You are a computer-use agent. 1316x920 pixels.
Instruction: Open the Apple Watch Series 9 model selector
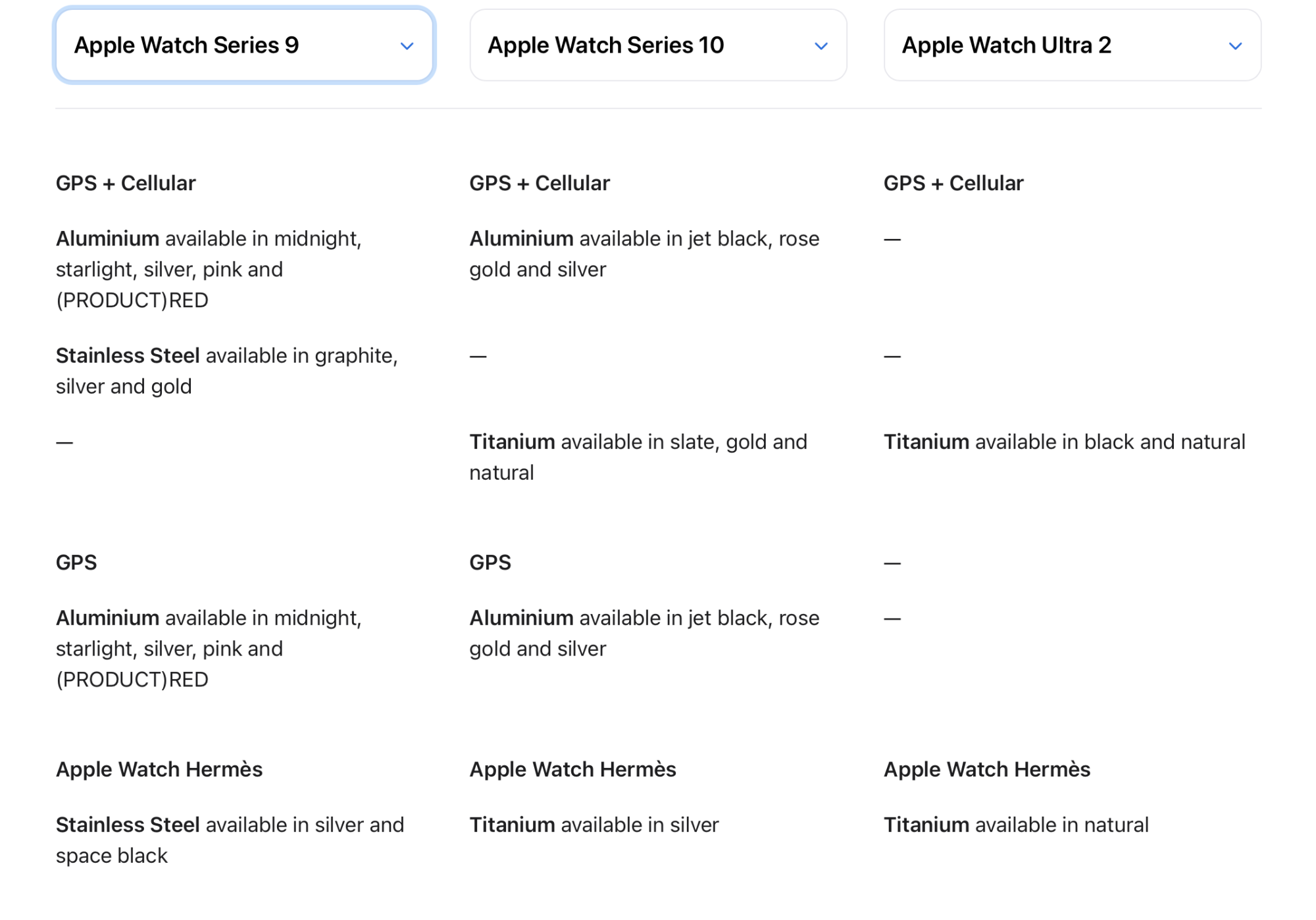(245, 45)
